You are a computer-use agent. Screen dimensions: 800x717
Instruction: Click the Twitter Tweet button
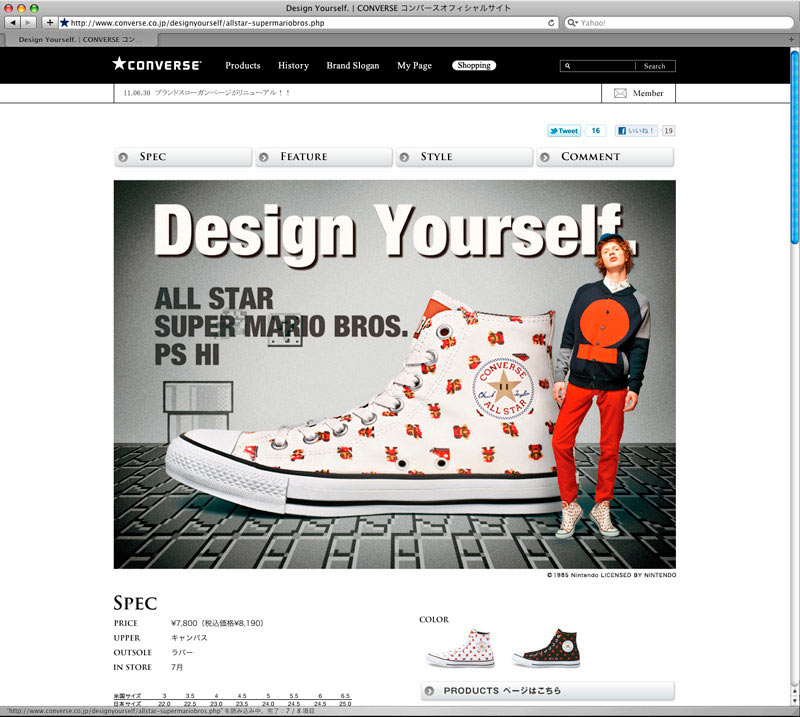point(564,131)
